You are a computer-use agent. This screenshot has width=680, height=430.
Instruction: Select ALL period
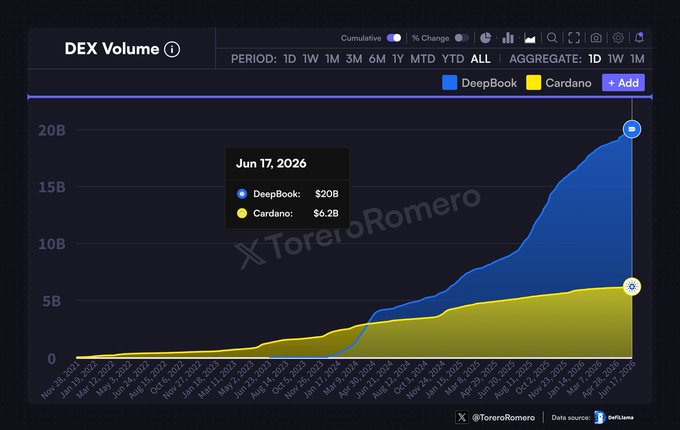pyautogui.click(x=481, y=59)
